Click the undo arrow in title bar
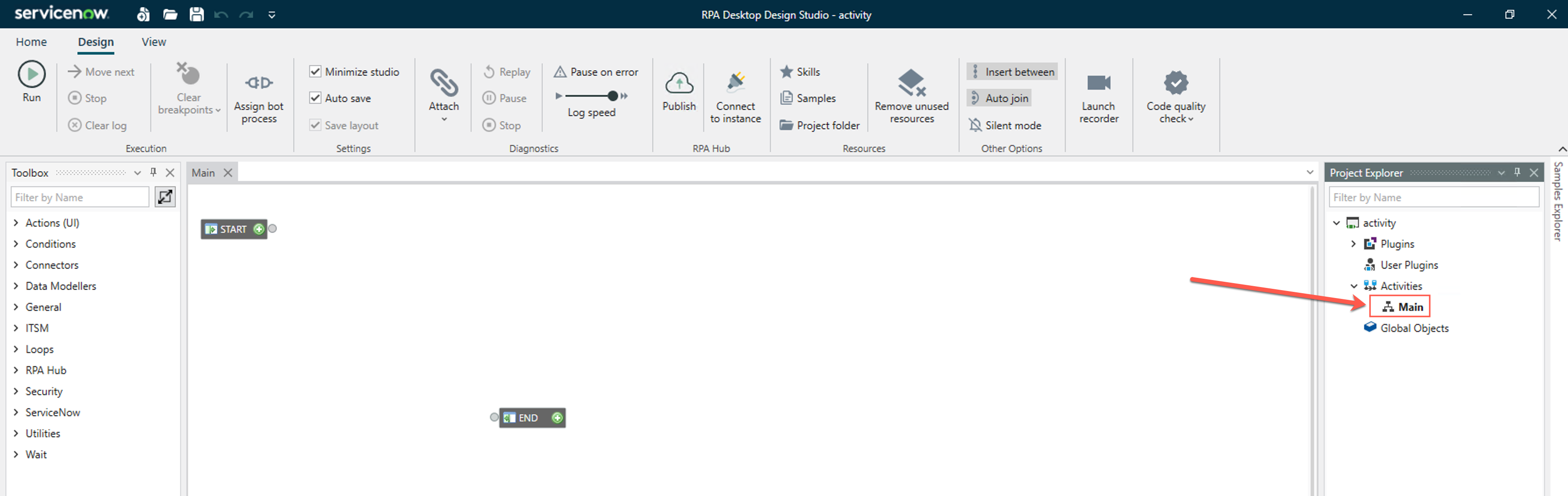Screen dimensions: 1568x496 tap(221, 14)
